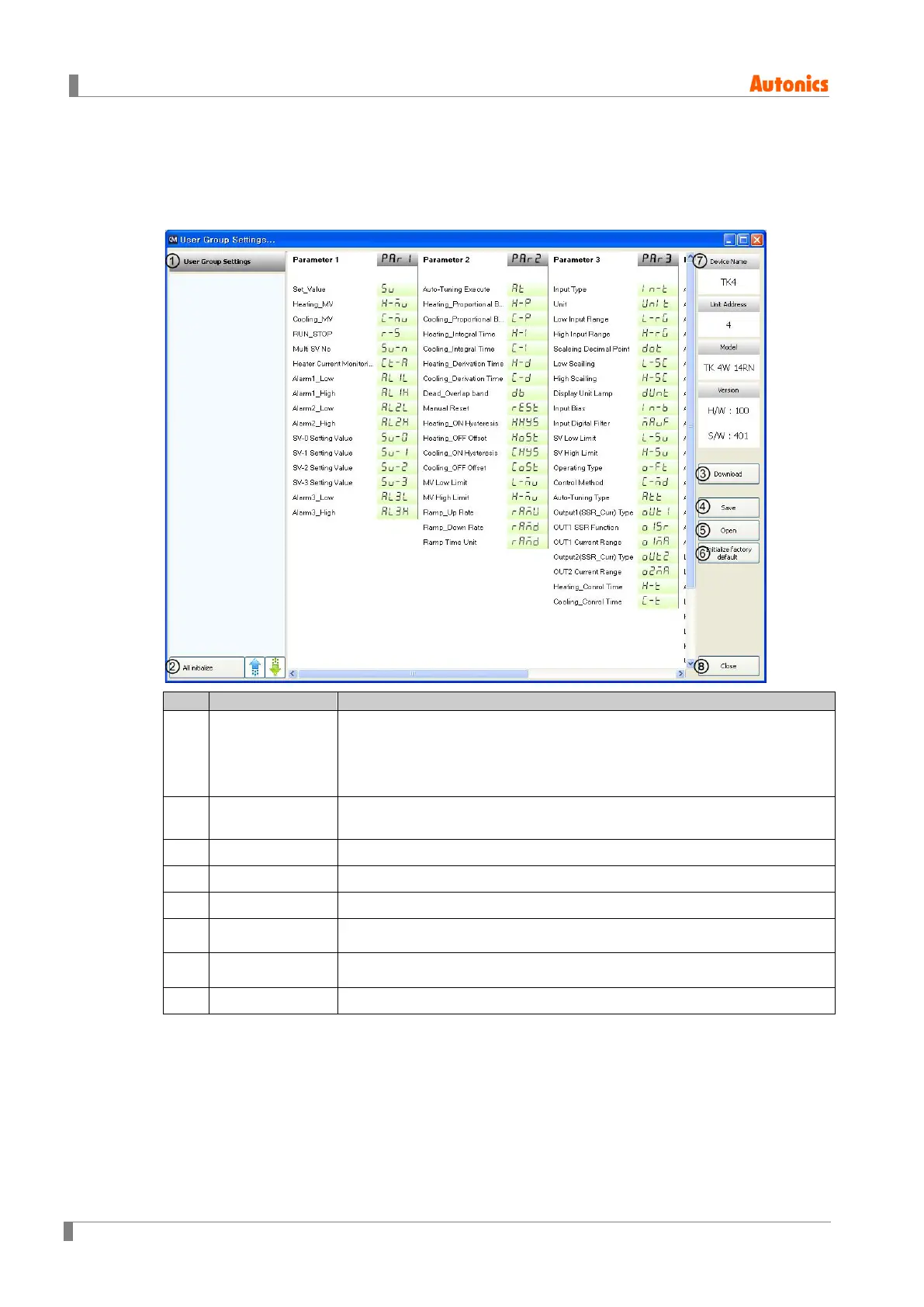Minimize the User Group Settings window

(730, 240)
